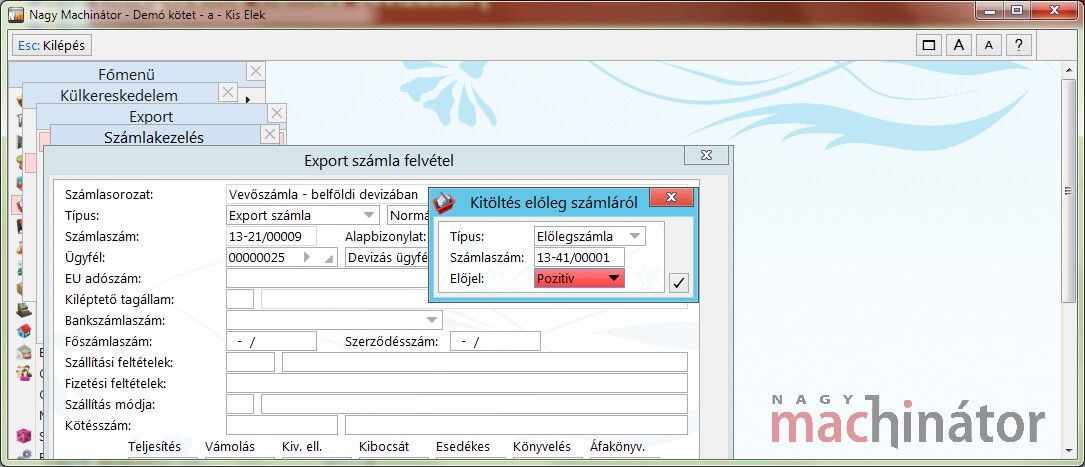Click the EU adószám input field
The width and height of the screenshot is (1085, 467).
[327, 278]
